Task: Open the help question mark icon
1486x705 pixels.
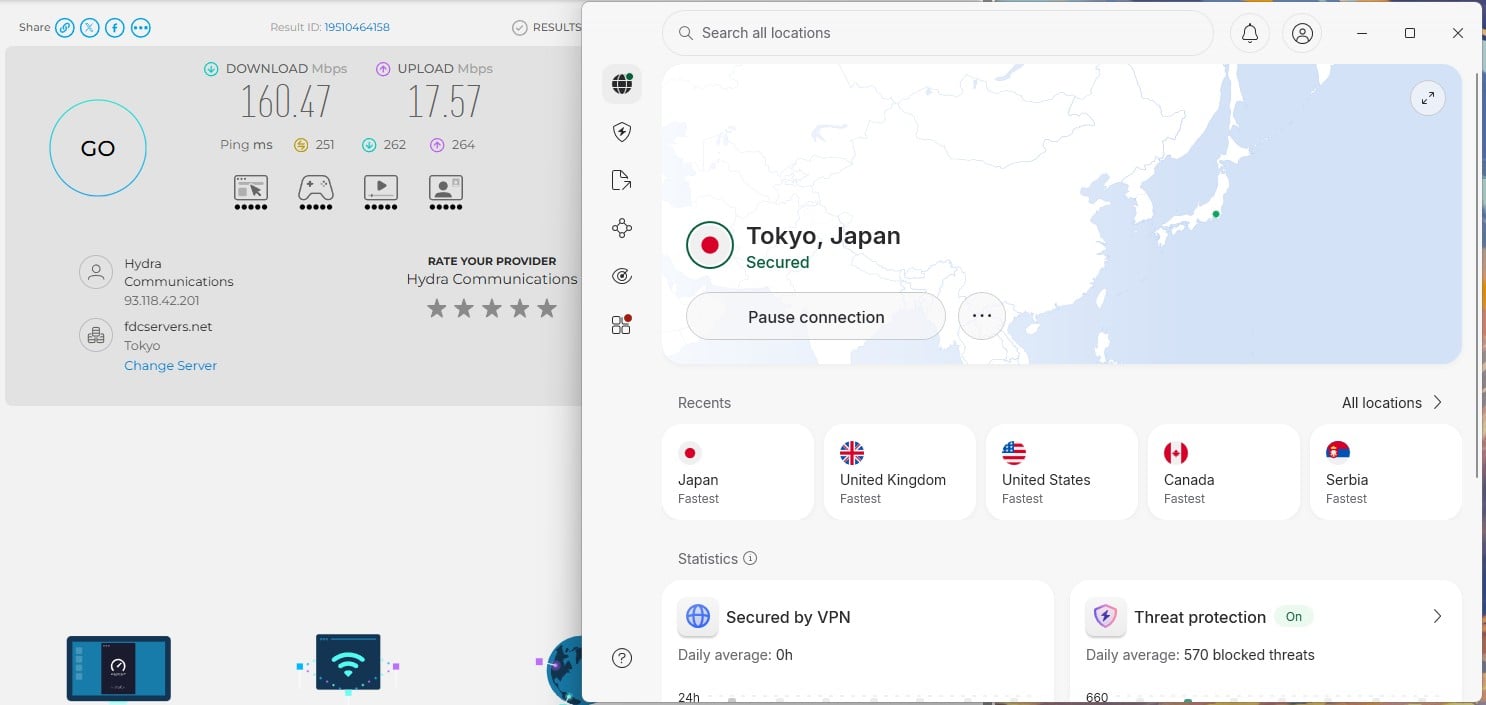Action: 622,658
